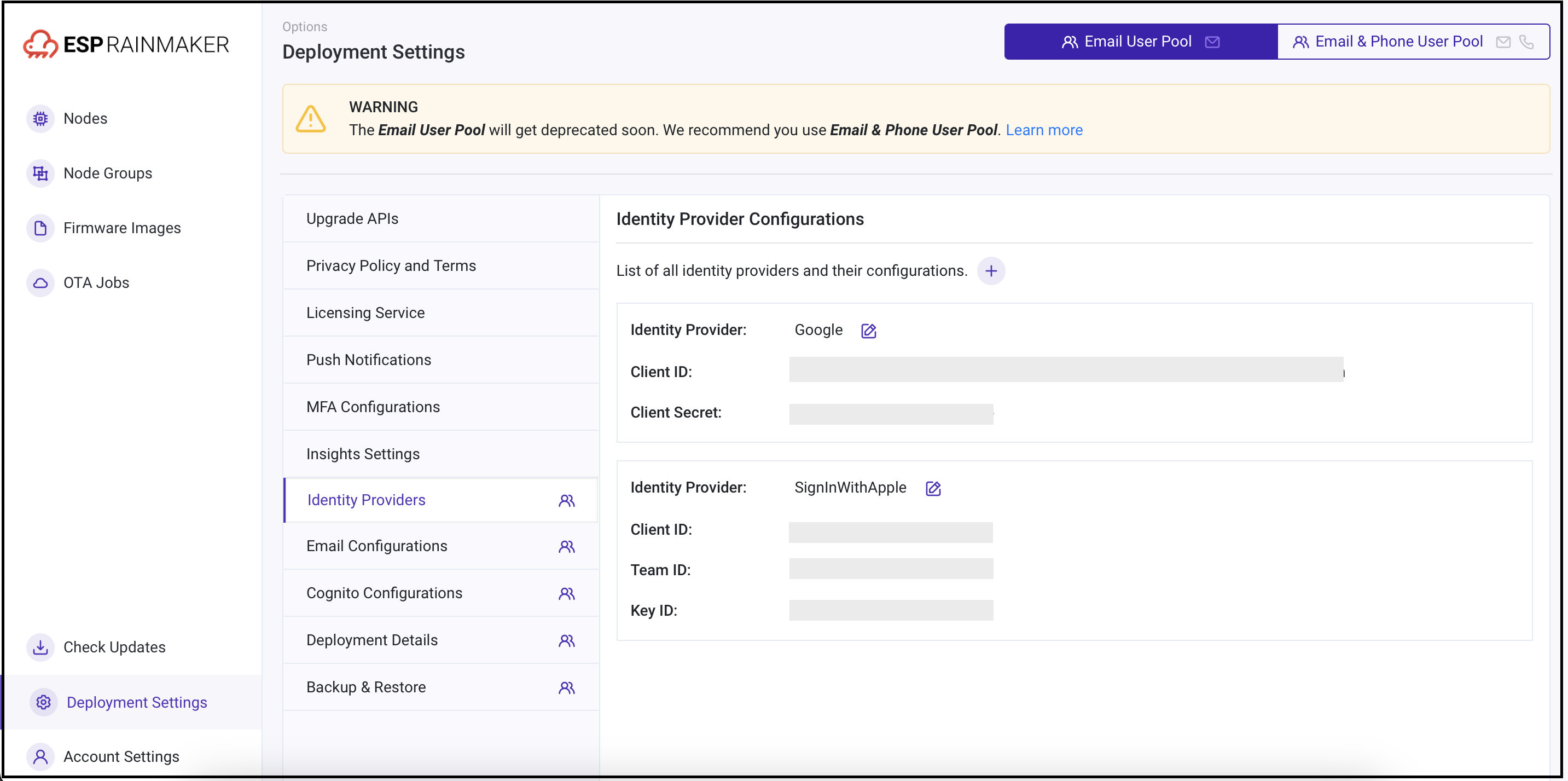Viewport: 1568px width, 781px height.
Task: Edit the SignInWithApple identity provider
Action: coord(933,488)
